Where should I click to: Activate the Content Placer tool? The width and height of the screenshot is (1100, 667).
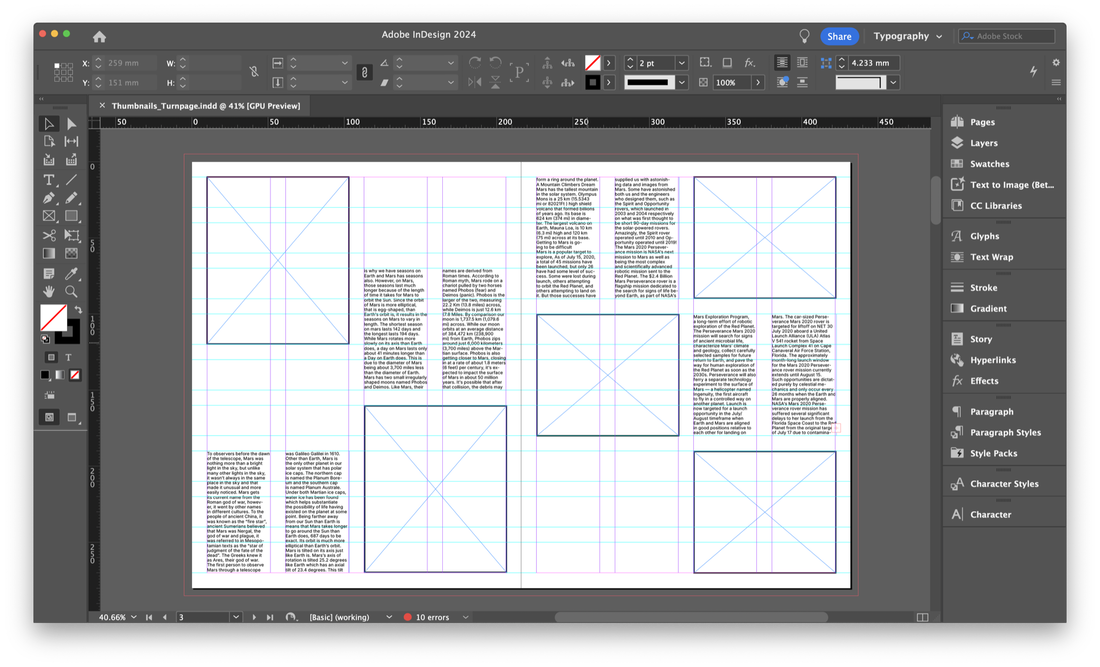point(72,160)
